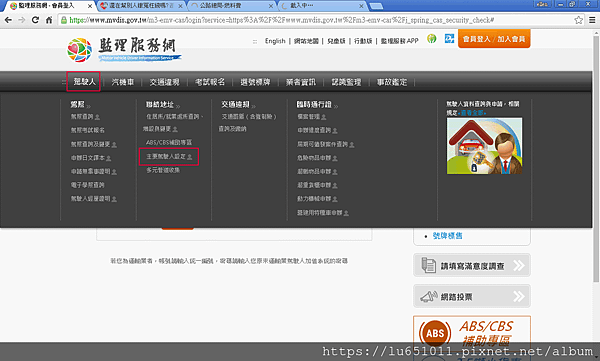Viewport: 600px width, 361px height.
Task: Open the 駕駛人 main menu item
Action: click(84, 82)
